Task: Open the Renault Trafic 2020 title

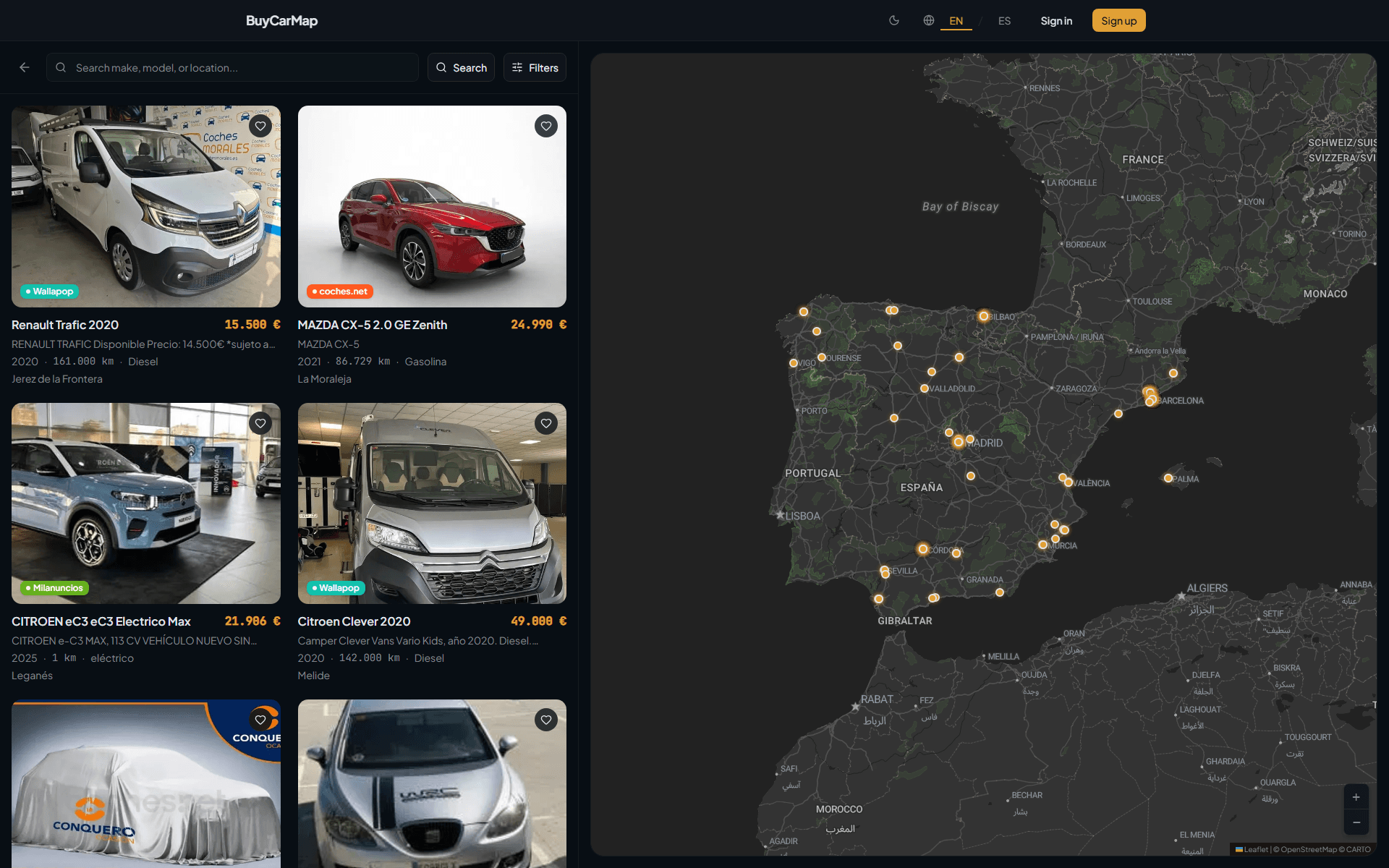Action: click(65, 325)
